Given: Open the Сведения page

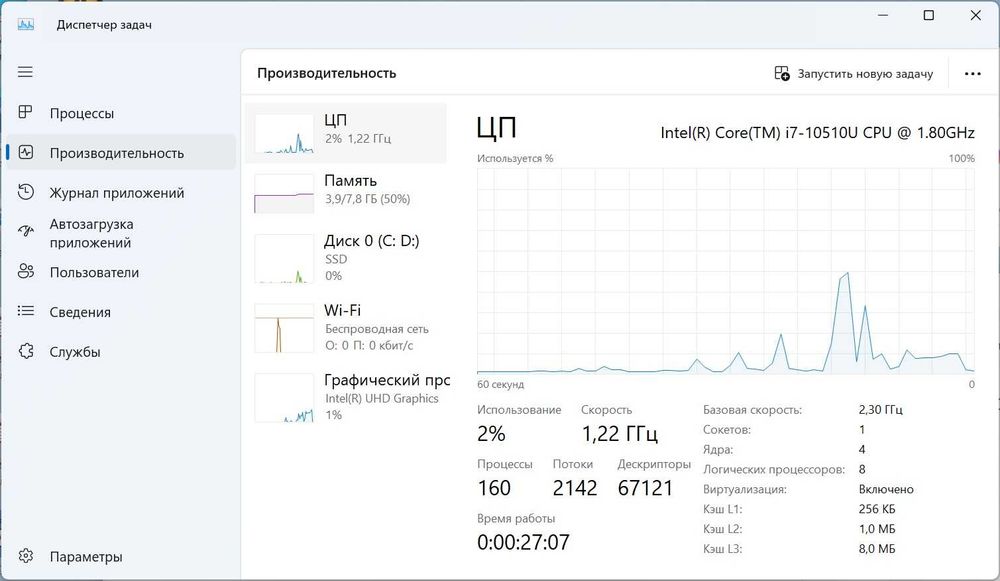Looking at the screenshot, I should 121,312.
